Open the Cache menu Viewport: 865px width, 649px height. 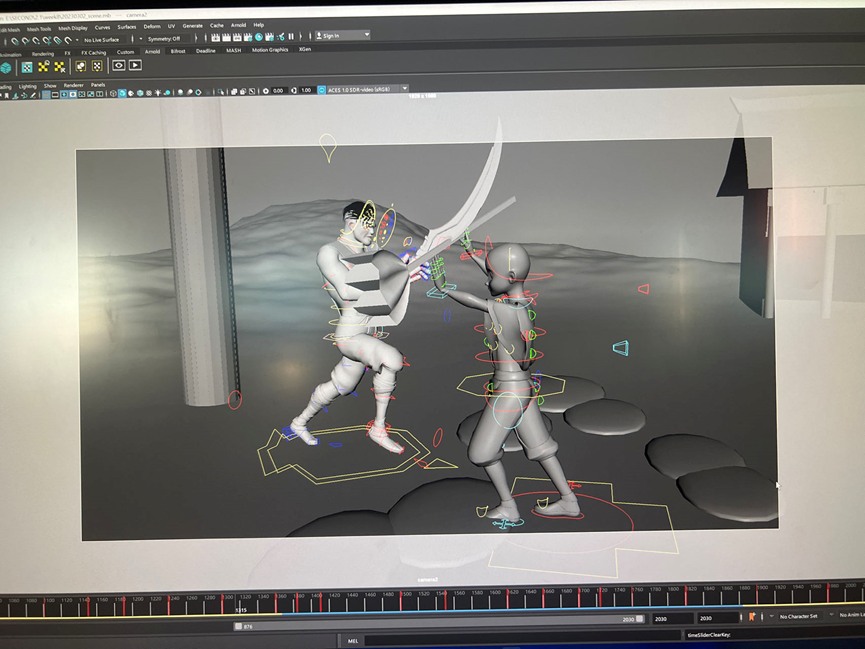click(217, 25)
